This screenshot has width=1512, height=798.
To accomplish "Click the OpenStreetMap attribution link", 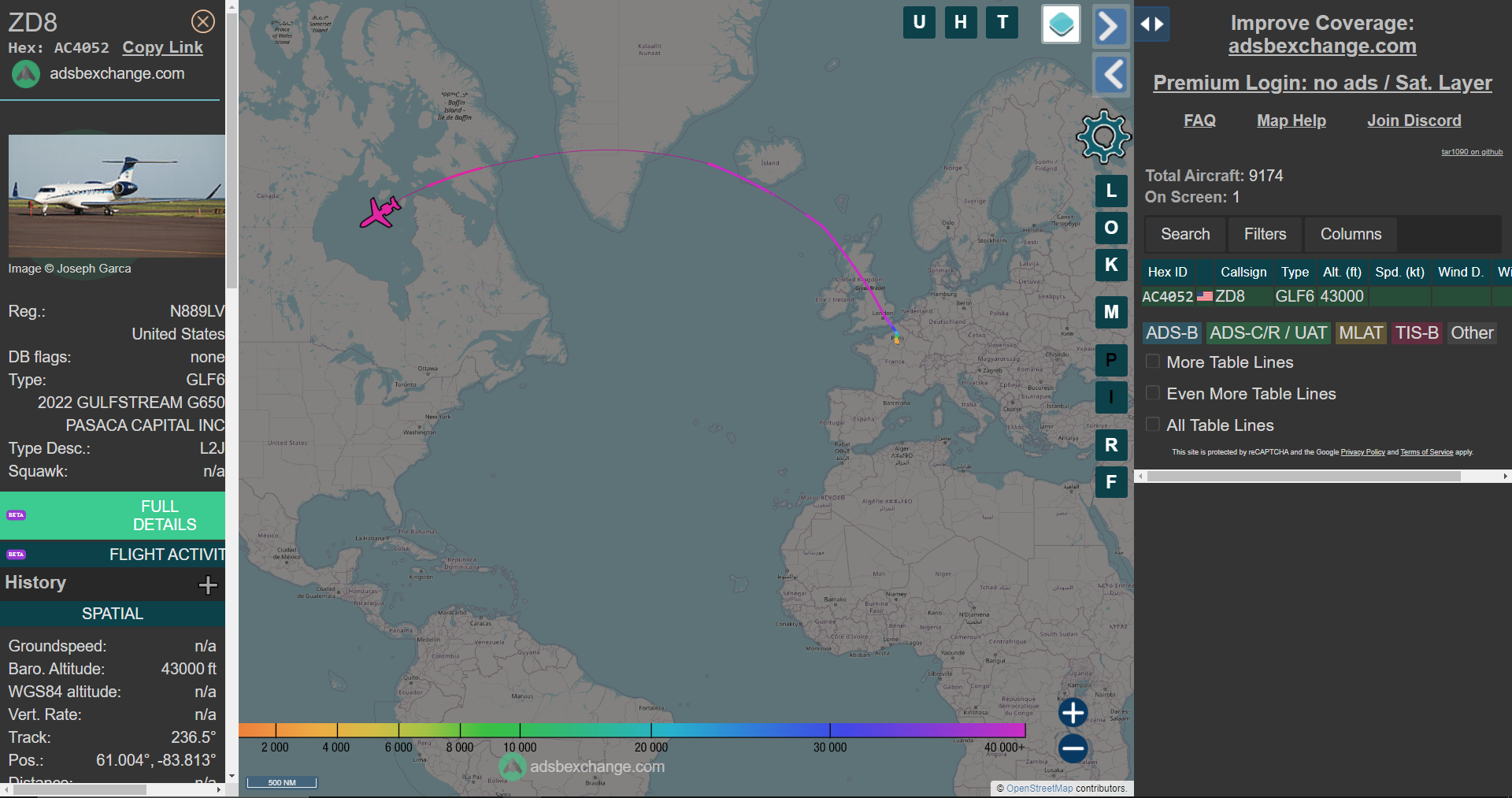I will [1039, 789].
